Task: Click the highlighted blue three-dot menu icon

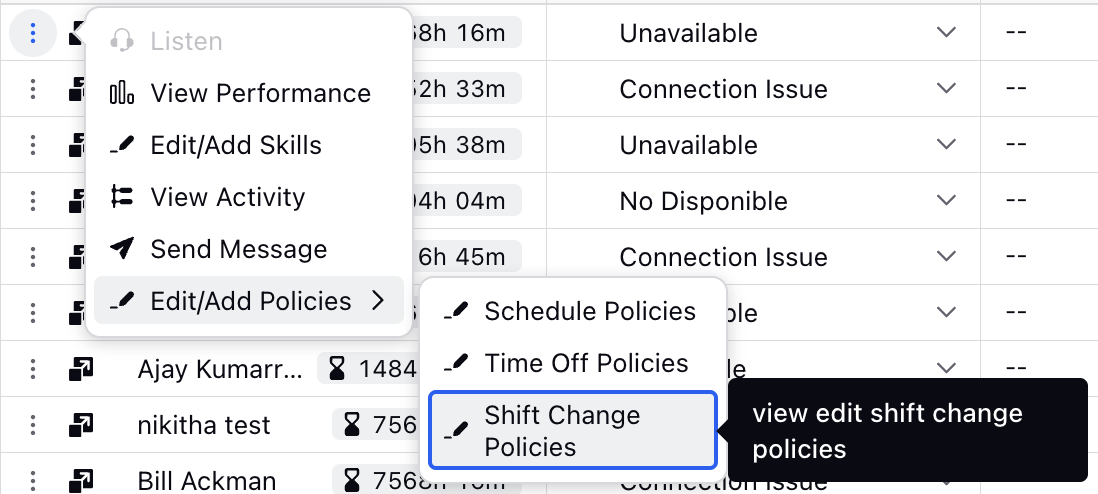Action: [33, 33]
